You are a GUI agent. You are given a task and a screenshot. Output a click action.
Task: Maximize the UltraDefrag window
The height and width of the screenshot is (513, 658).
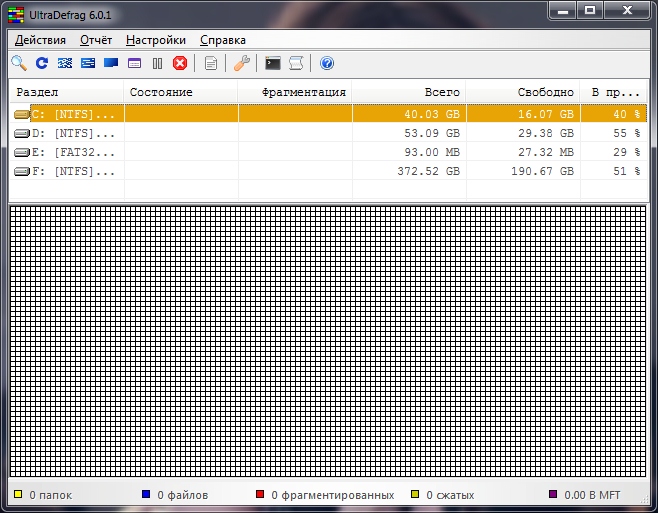click(x=590, y=10)
